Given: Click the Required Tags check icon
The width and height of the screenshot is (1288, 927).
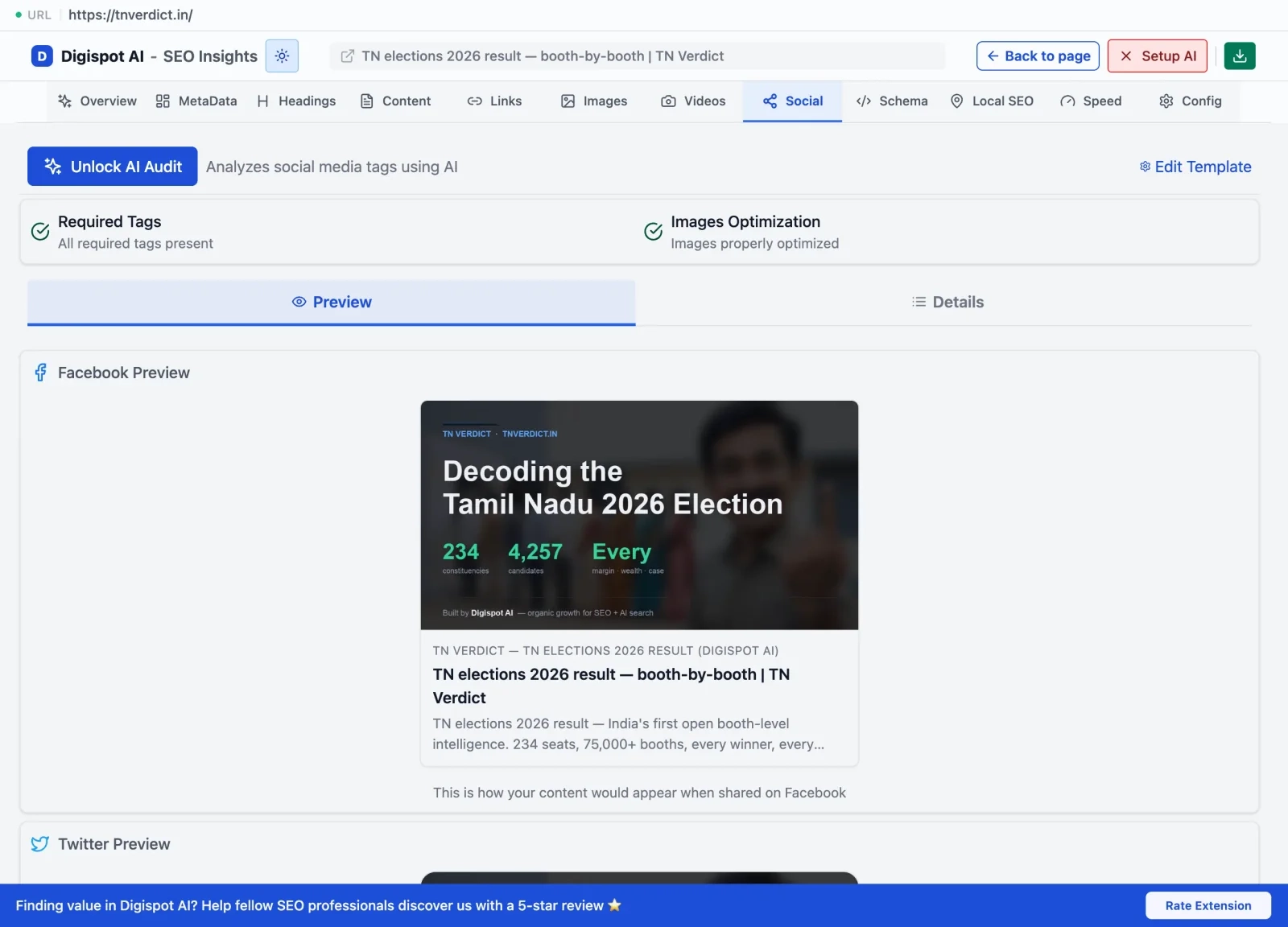Looking at the screenshot, I should (40, 232).
